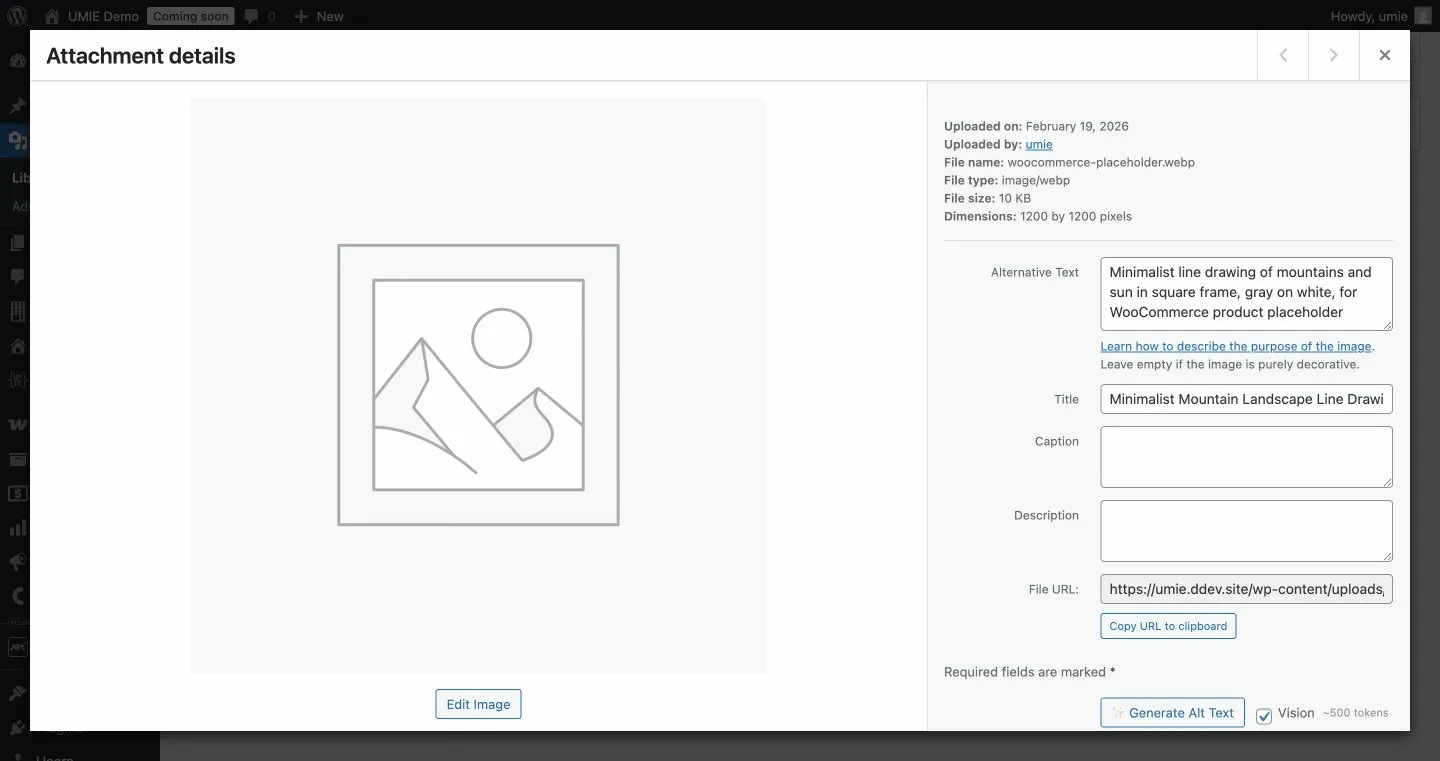
Task: Open WooCommerce via the Woo sidebar icon
Action: pyautogui.click(x=17, y=425)
